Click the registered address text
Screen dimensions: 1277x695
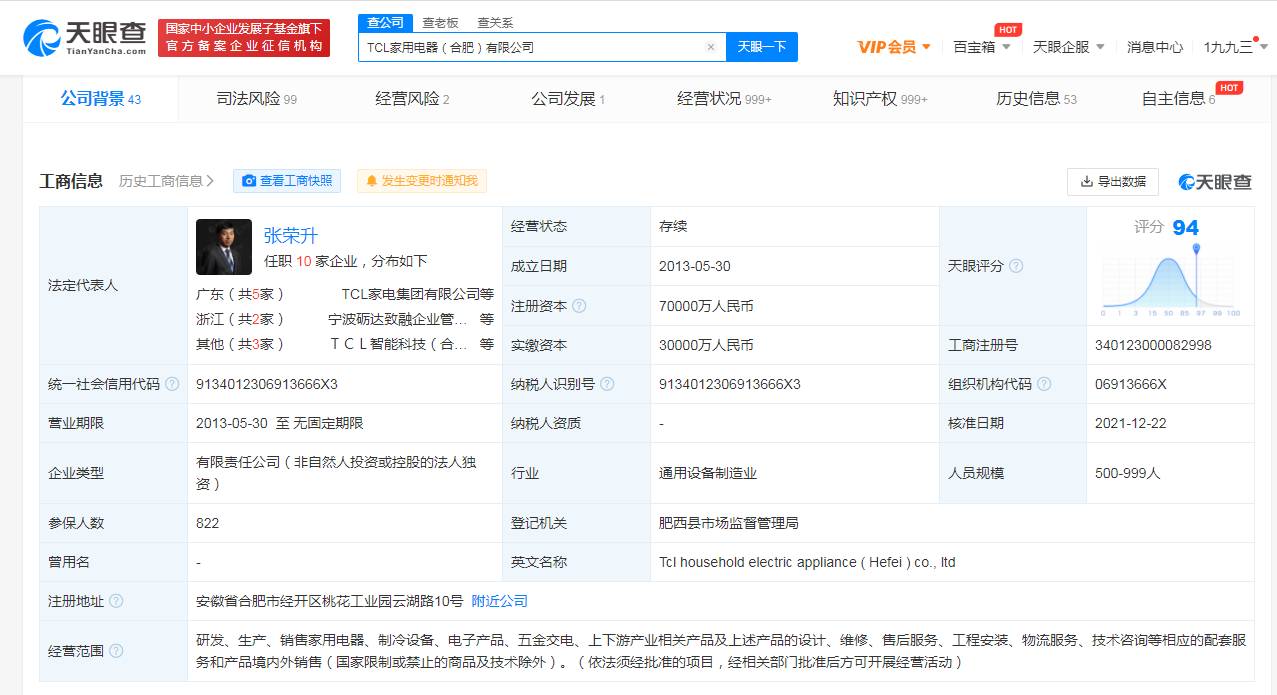330,601
